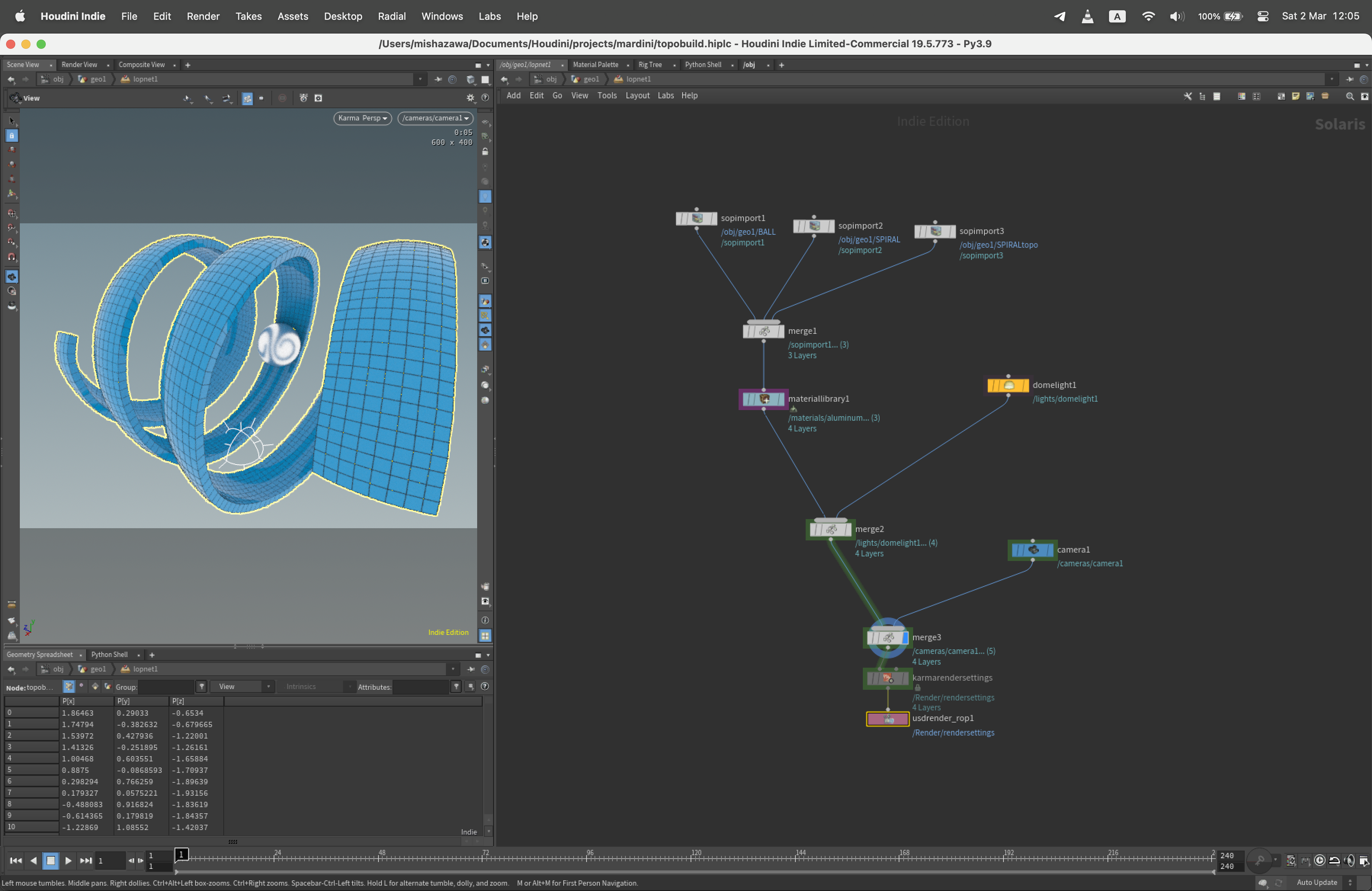
Task: Toggle the display flag on merge3 node
Action: click(x=904, y=638)
